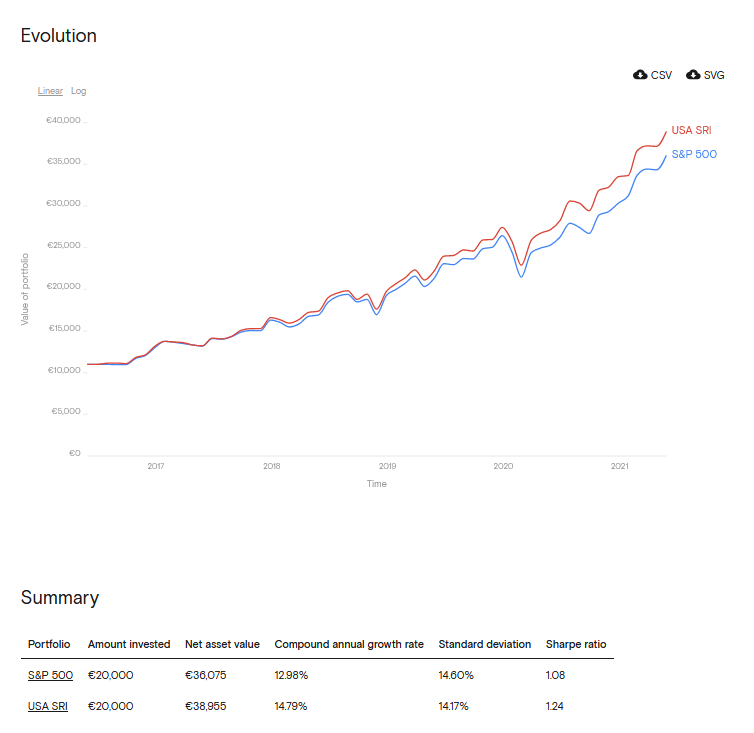Image resolution: width=754 pixels, height=733 pixels.
Task: Click the 2021 label on time axis
Action: (x=620, y=466)
